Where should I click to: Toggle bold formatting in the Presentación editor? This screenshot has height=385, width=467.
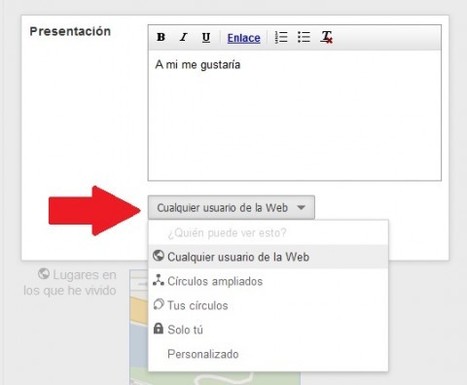[x=161, y=37]
